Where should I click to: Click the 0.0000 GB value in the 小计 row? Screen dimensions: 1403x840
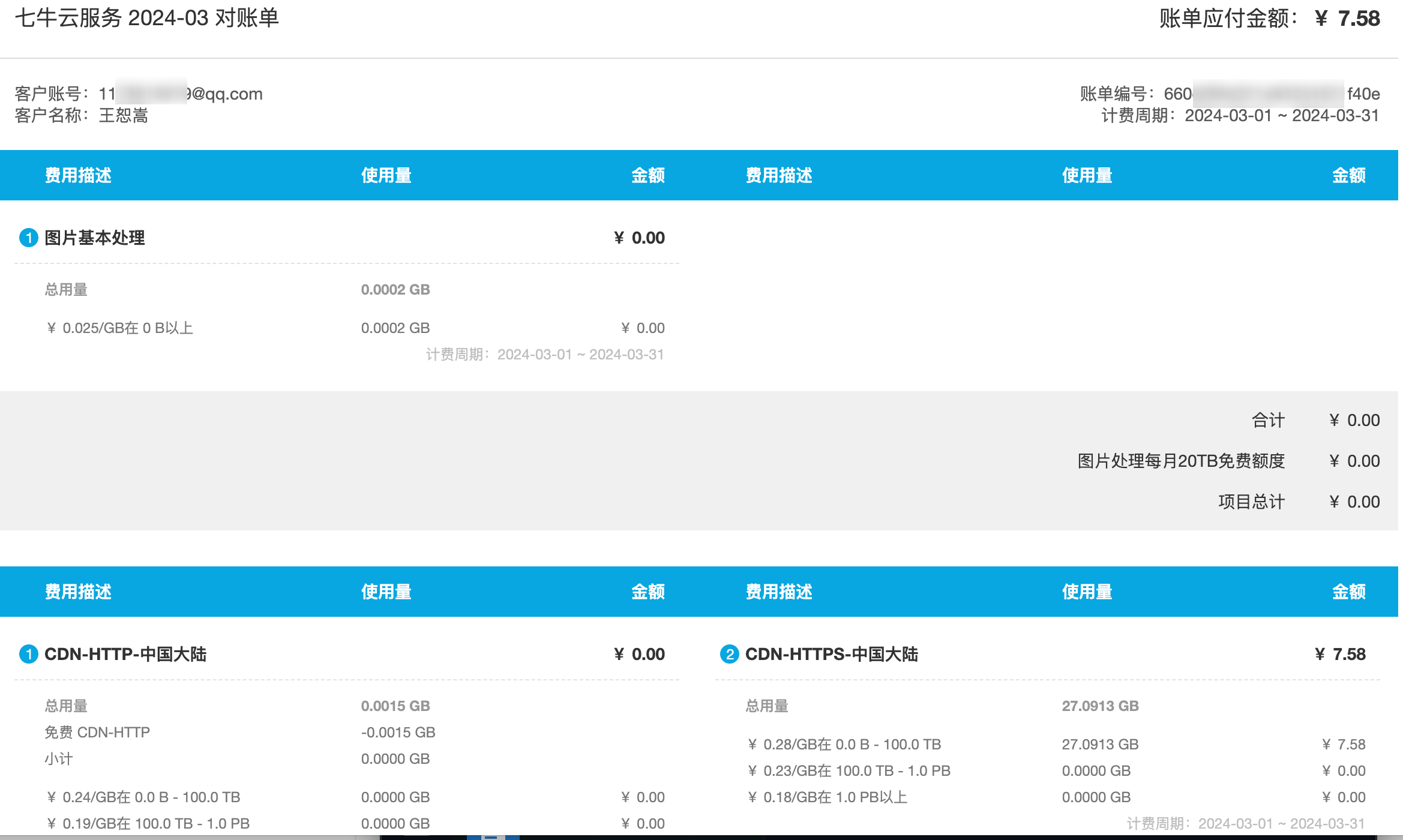coord(395,759)
